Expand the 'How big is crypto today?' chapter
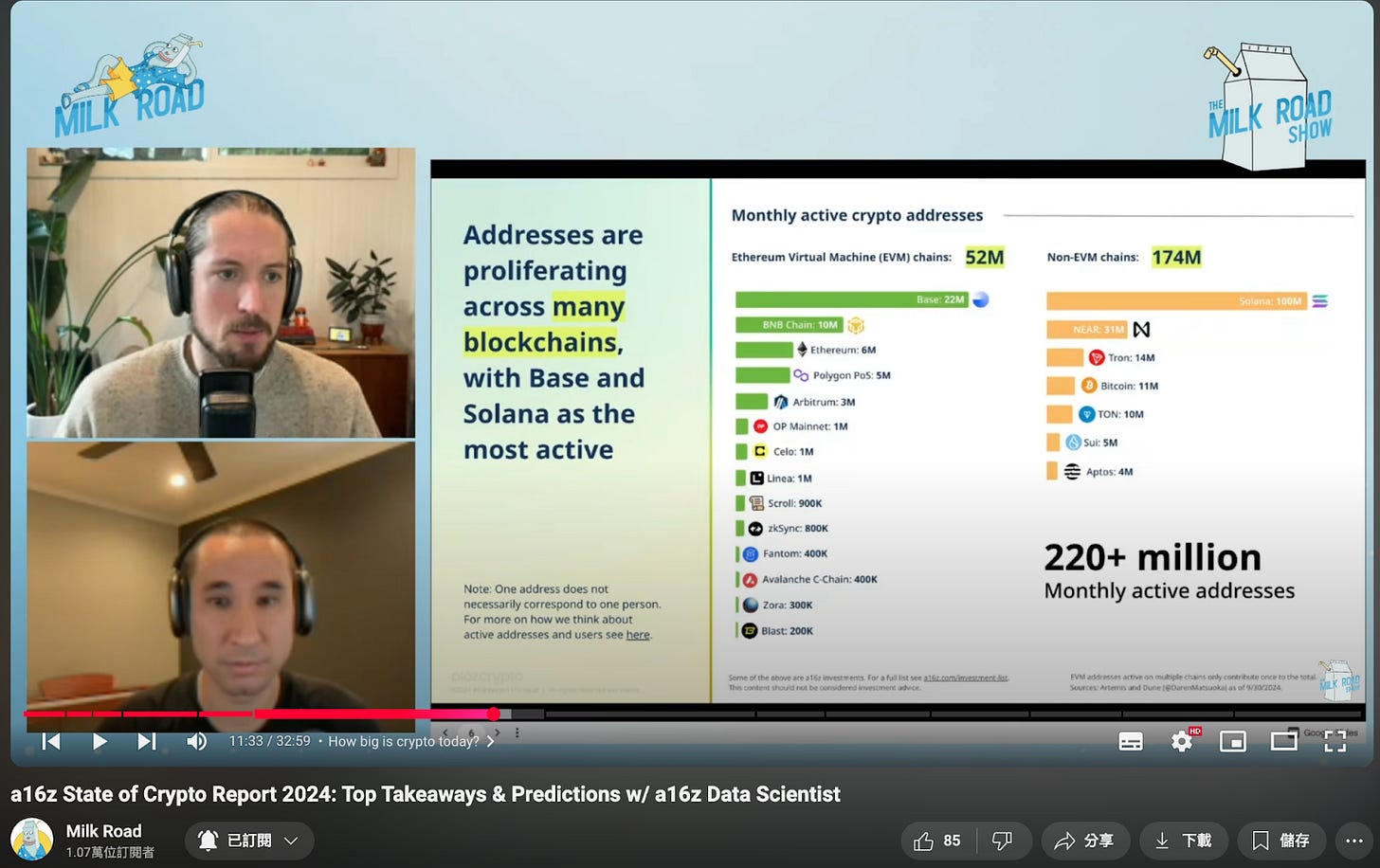 click(x=410, y=741)
